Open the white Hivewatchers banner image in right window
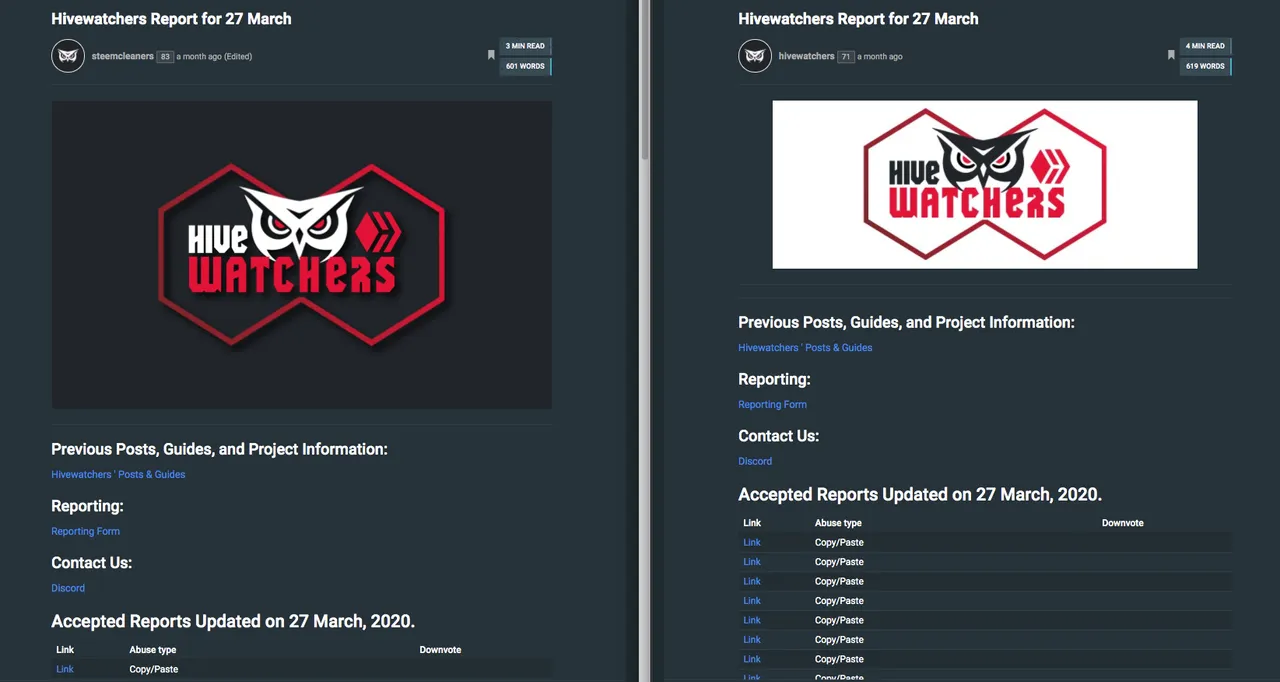The width and height of the screenshot is (1280, 682). 985,185
